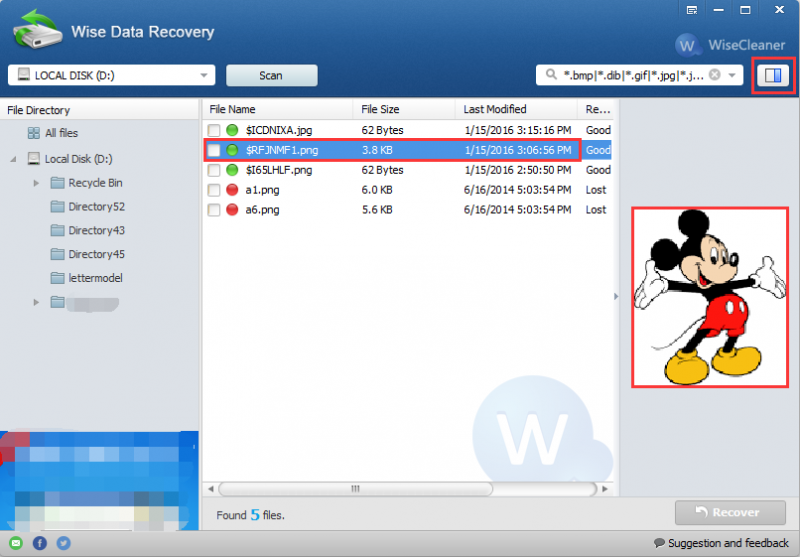Click the Mickey Mouse preview image

tap(710, 297)
